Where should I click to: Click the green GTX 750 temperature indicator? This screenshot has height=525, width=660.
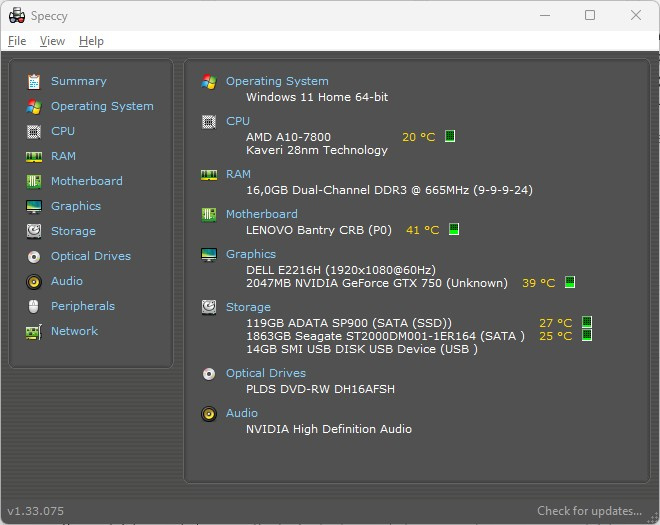point(570,282)
